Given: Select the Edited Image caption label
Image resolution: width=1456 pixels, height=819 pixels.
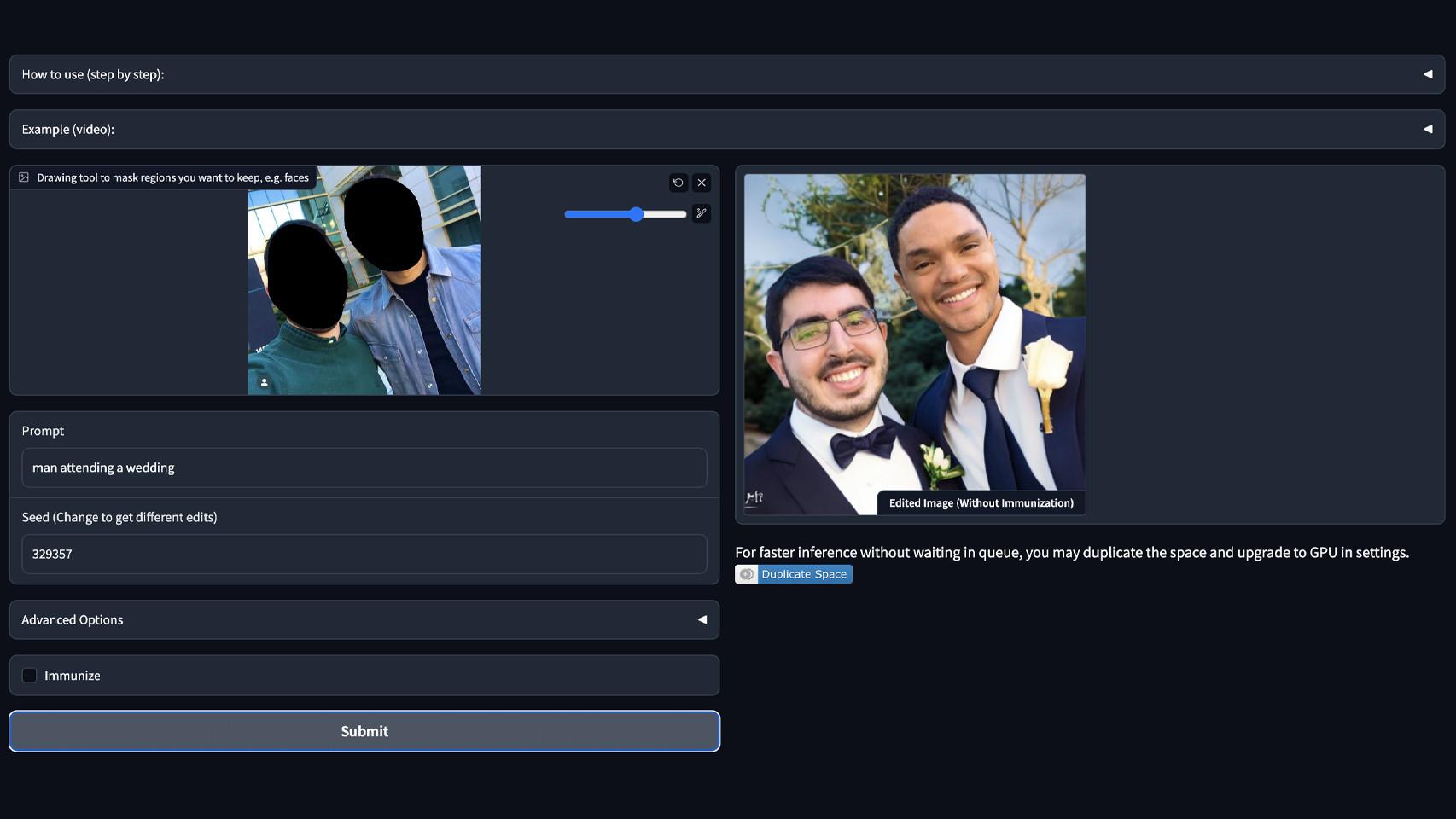Looking at the screenshot, I should click(981, 503).
